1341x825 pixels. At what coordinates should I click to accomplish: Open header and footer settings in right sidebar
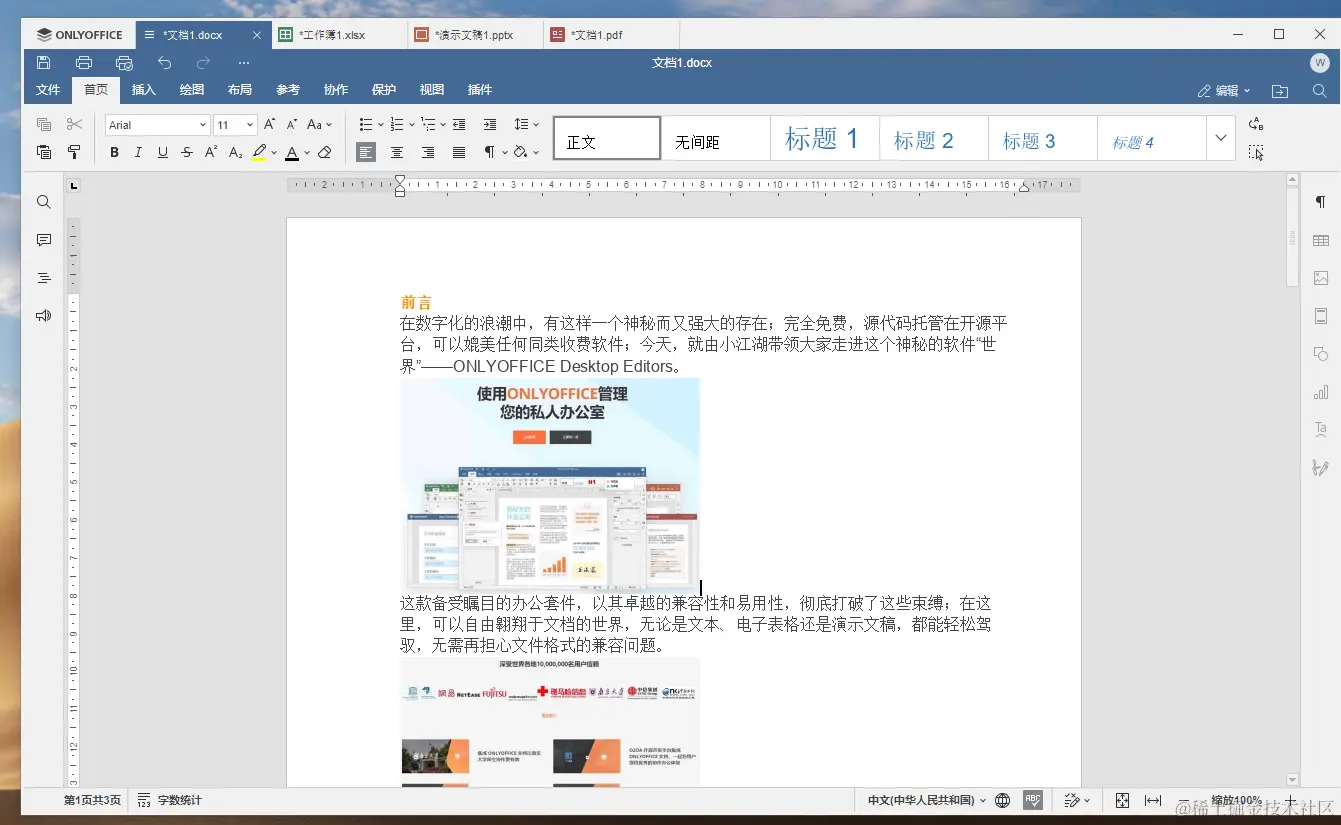pos(1321,316)
